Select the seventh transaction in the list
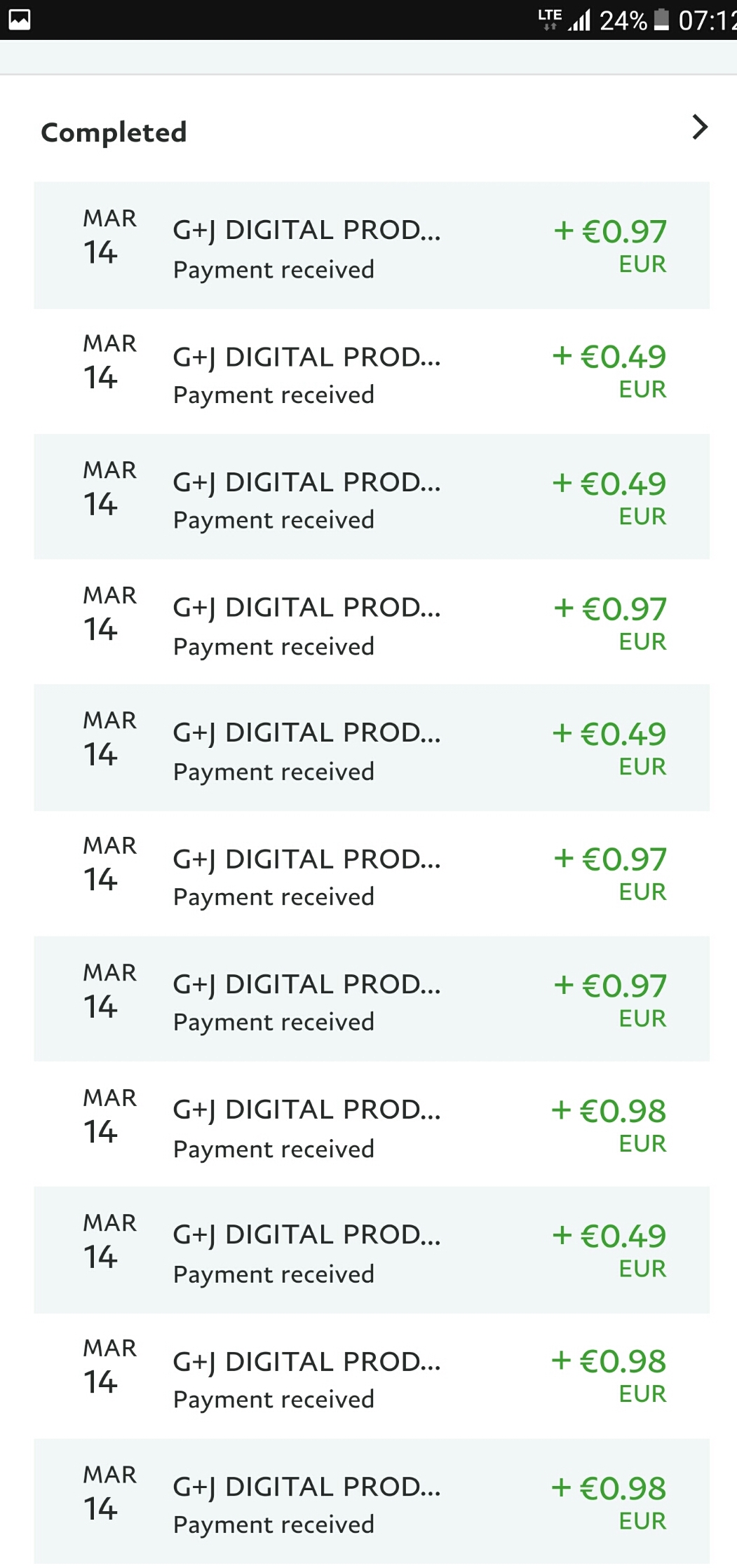Viewport: 737px width, 1568px height. [x=372, y=999]
